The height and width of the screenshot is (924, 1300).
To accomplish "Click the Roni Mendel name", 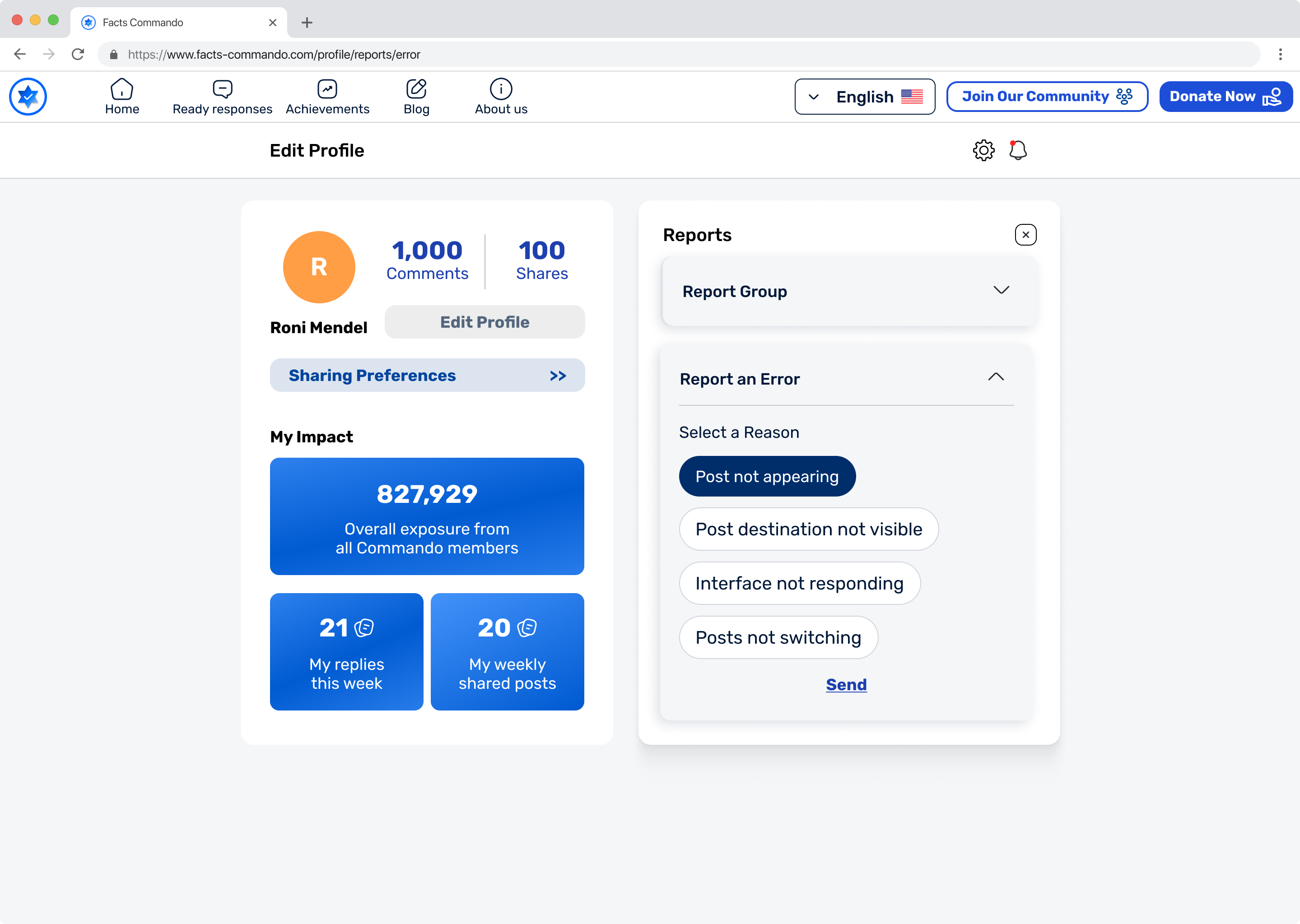I will [319, 328].
